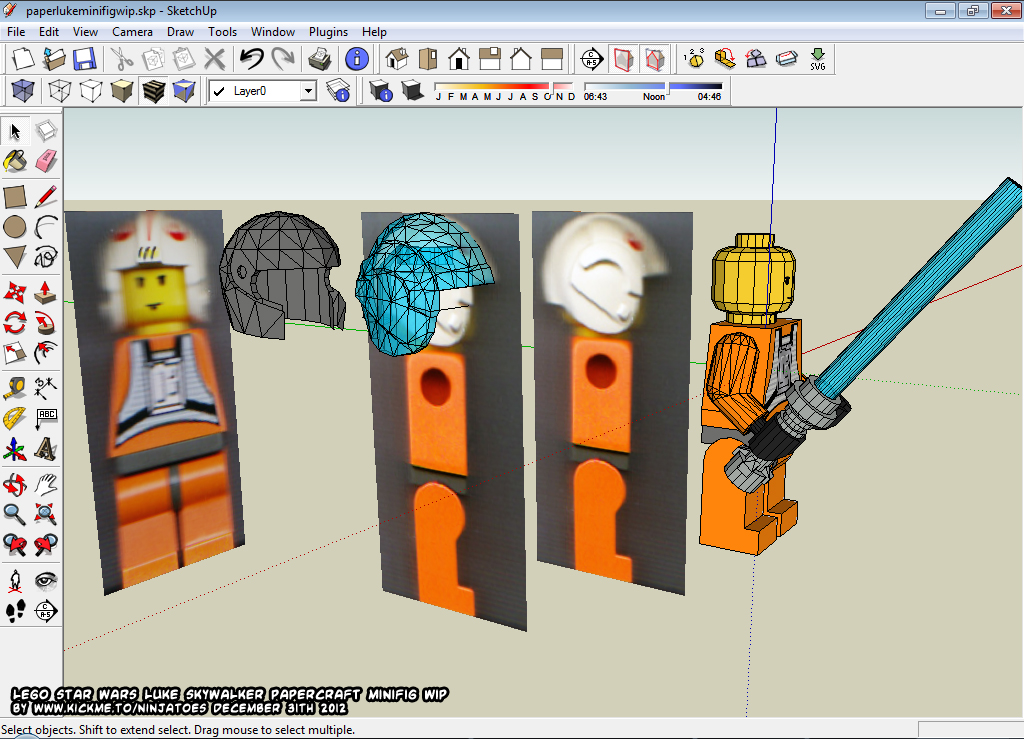1024x739 pixels.
Task: Enable Shaded With Textures style
Action: pos(153,91)
